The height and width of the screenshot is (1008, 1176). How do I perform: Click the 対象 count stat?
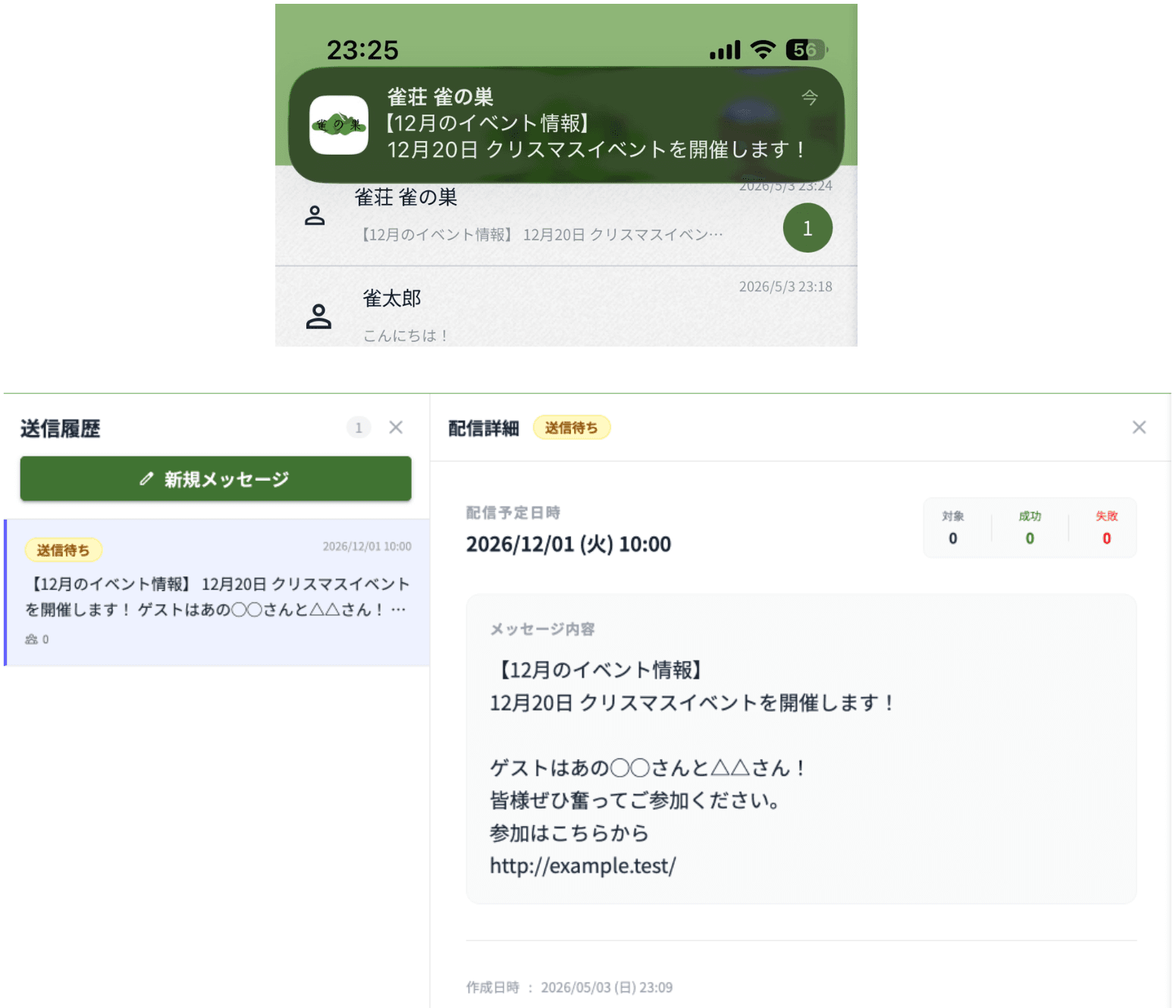coord(953,528)
